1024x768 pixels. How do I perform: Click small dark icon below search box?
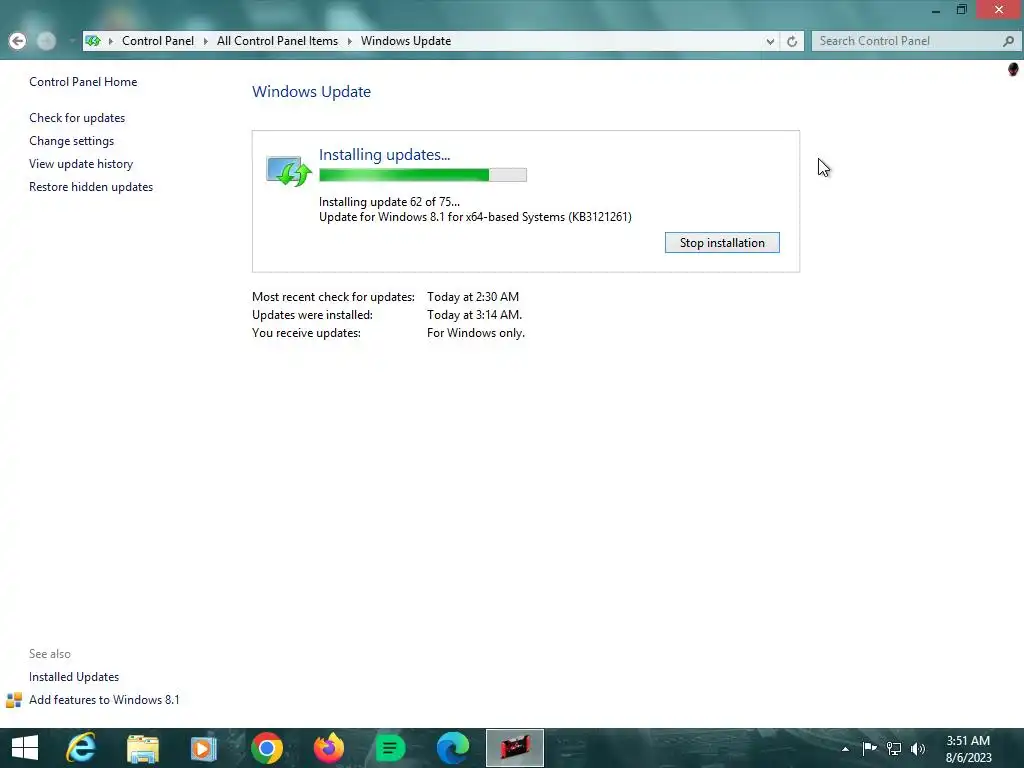click(1013, 69)
